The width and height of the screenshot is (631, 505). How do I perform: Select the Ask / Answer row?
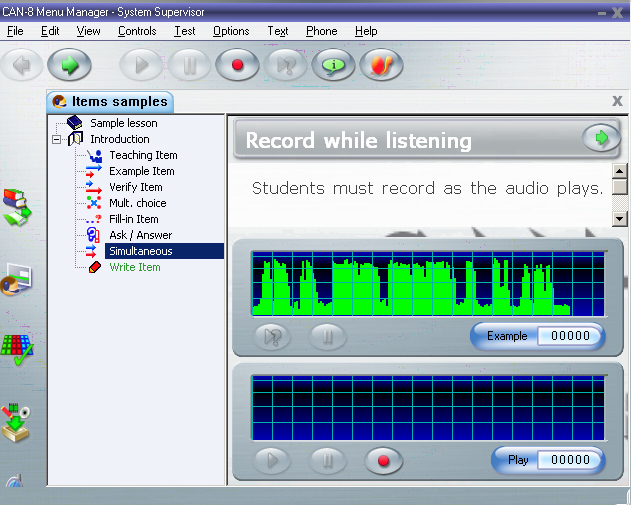point(140,235)
